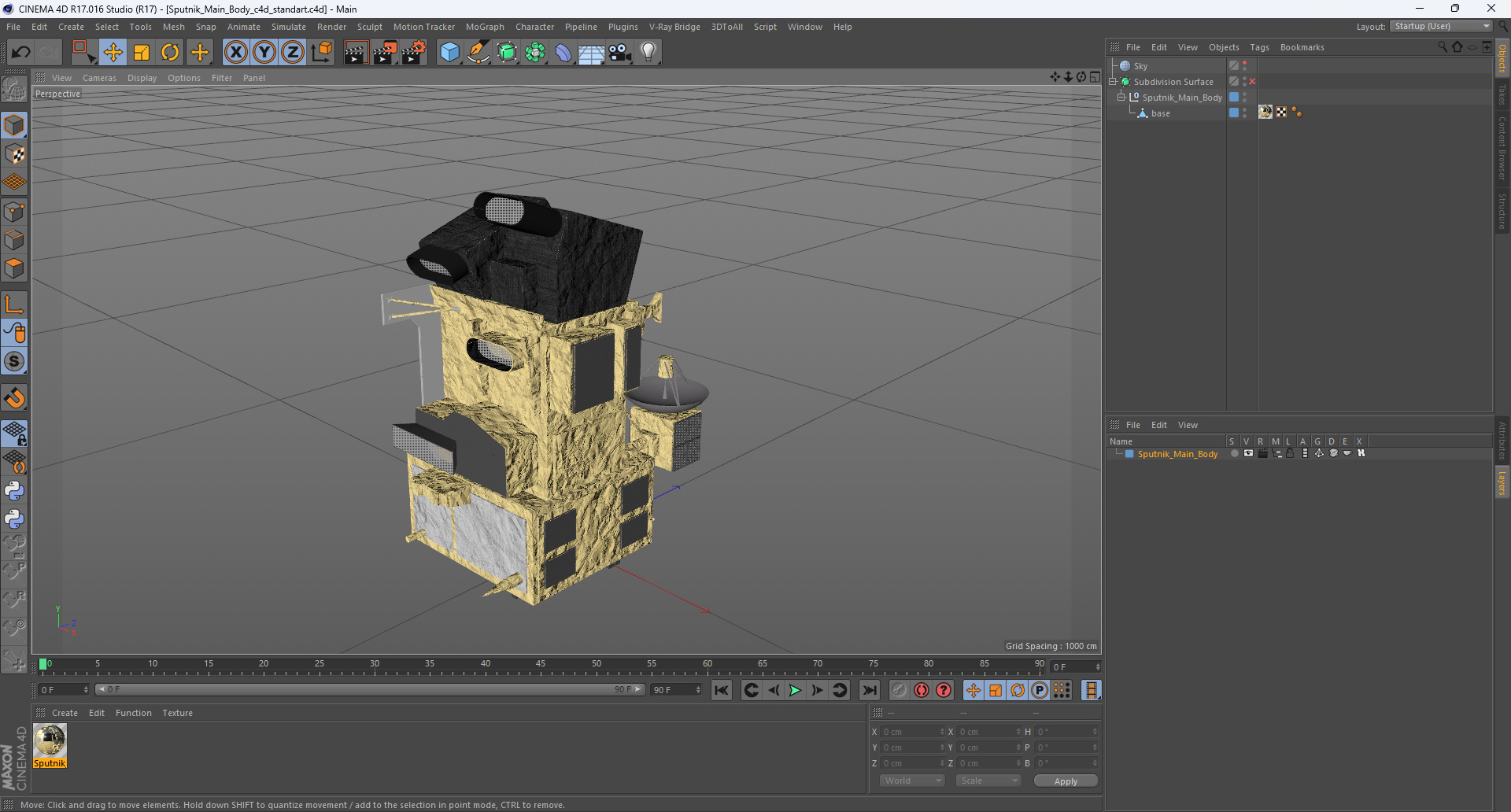Toggle Autokeying button
The image size is (1511, 812).
coord(922,690)
